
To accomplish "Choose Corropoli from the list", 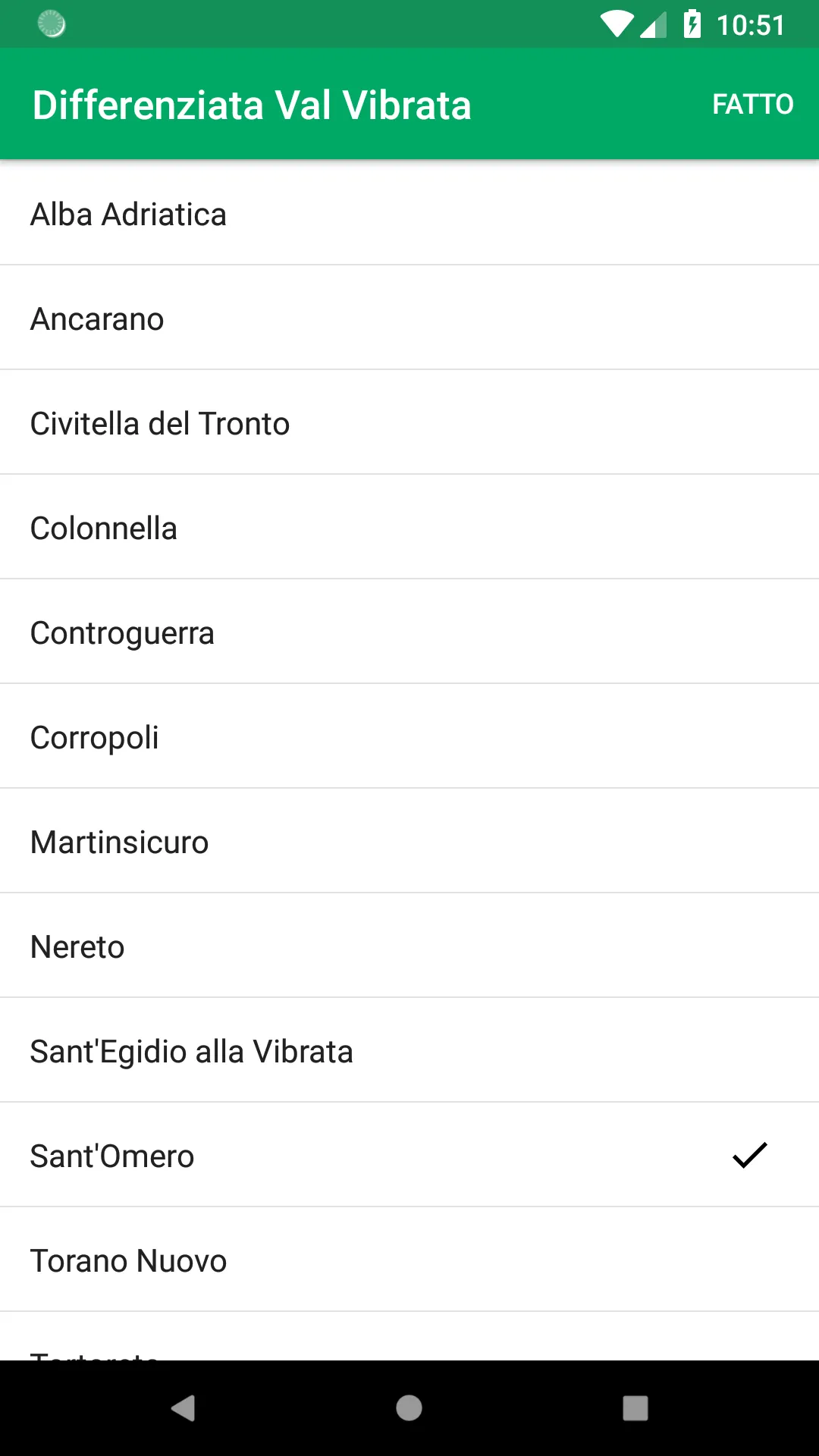I will point(409,736).
